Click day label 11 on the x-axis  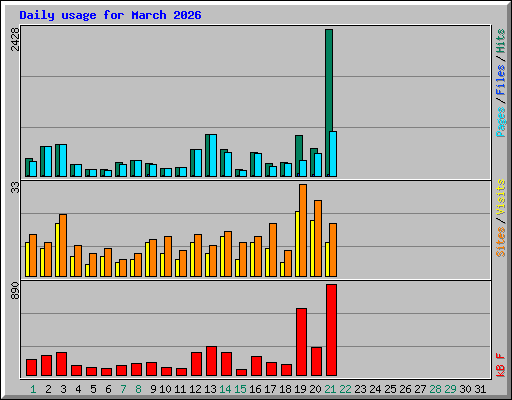pyautogui.click(x=180, y=389)
